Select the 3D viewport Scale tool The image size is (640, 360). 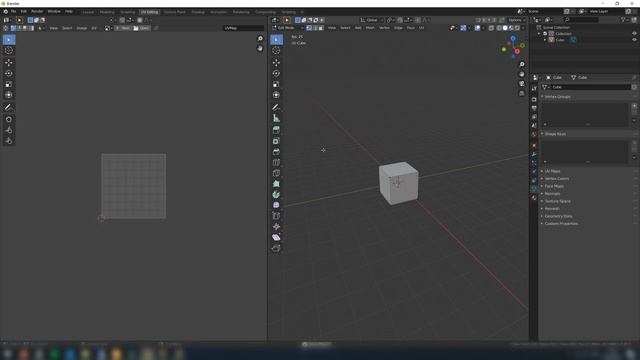(x=276, y=84)
